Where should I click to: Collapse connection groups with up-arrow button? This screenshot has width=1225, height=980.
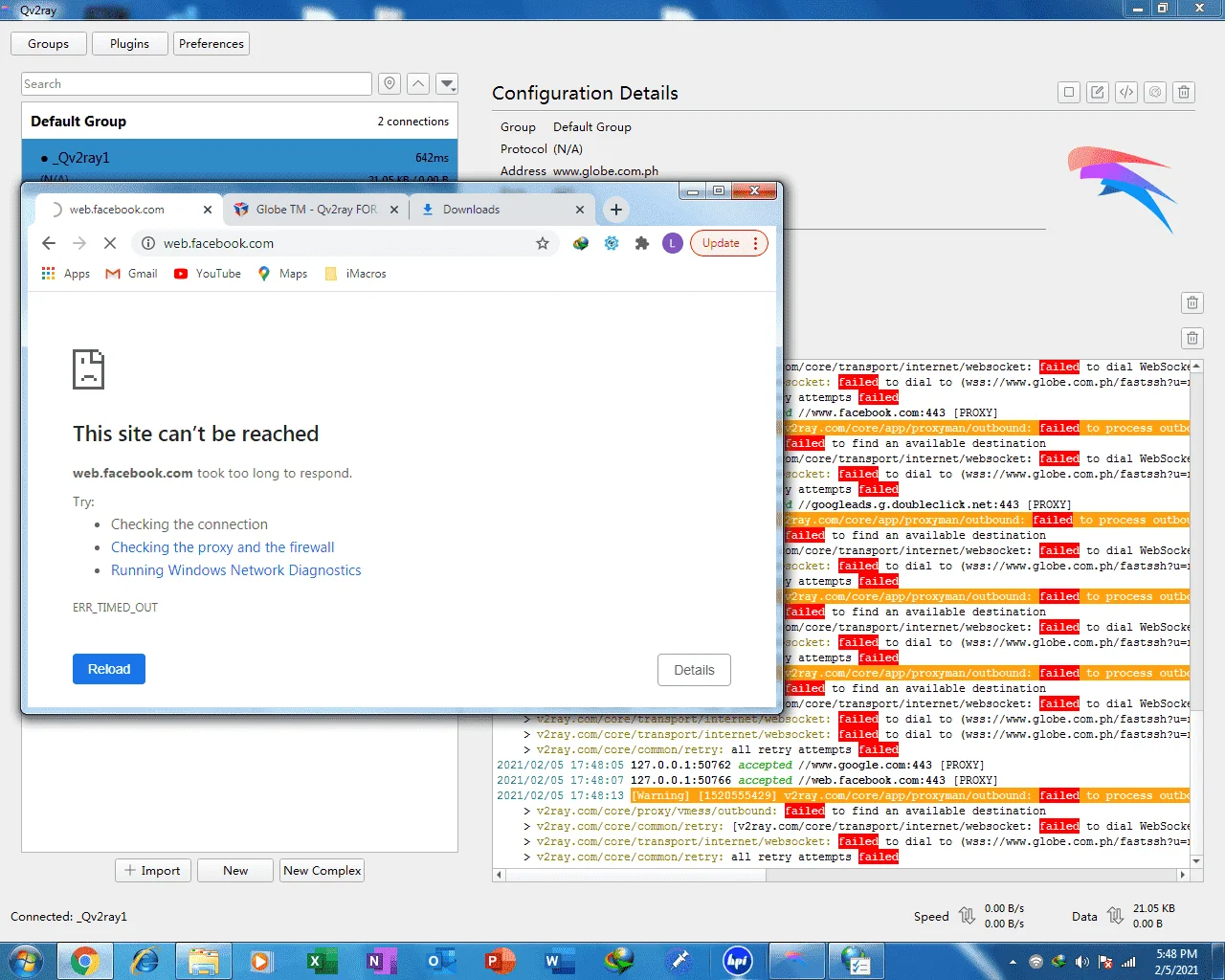[418, 84]
